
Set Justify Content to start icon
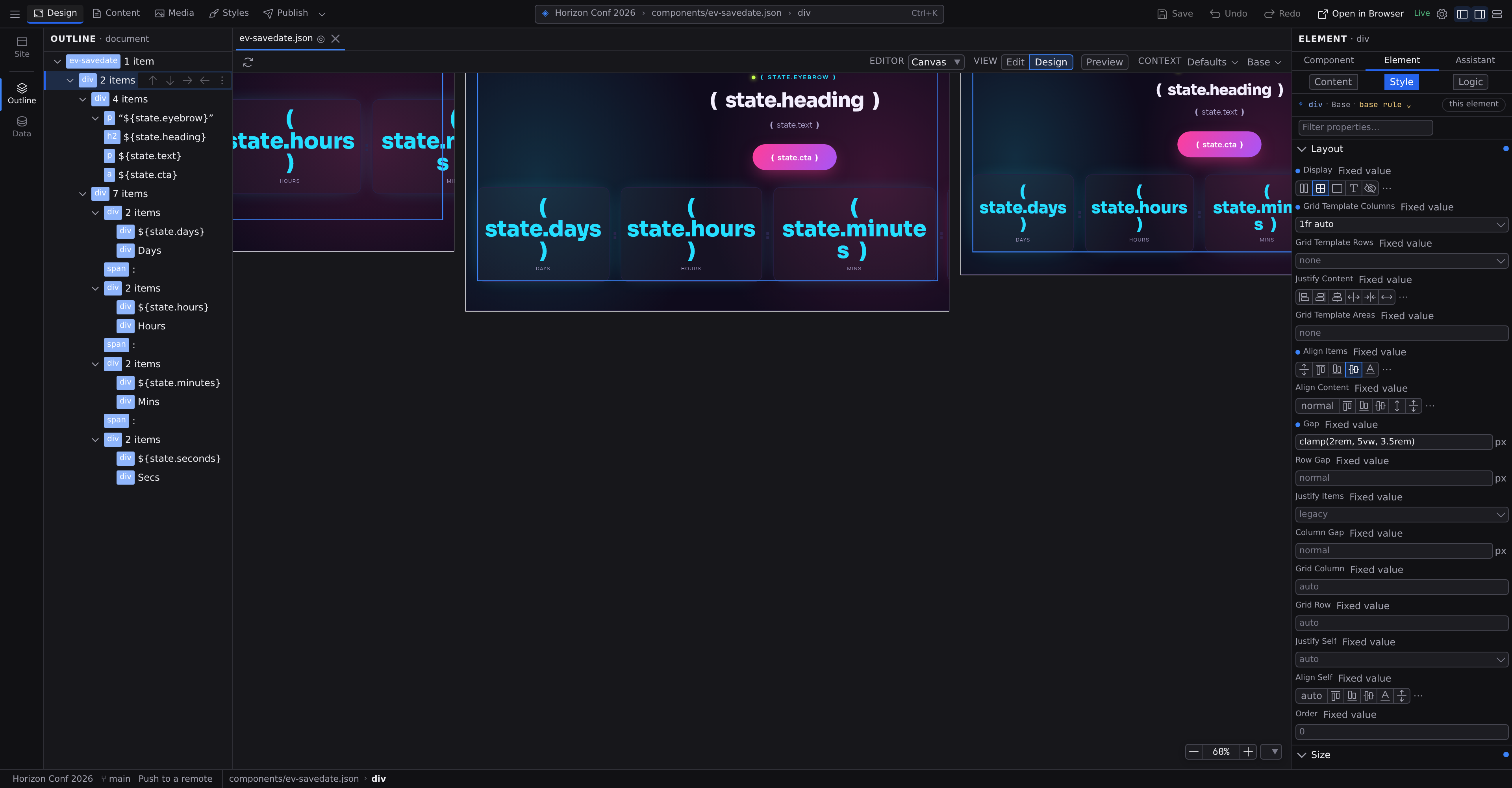(1304, 297)
